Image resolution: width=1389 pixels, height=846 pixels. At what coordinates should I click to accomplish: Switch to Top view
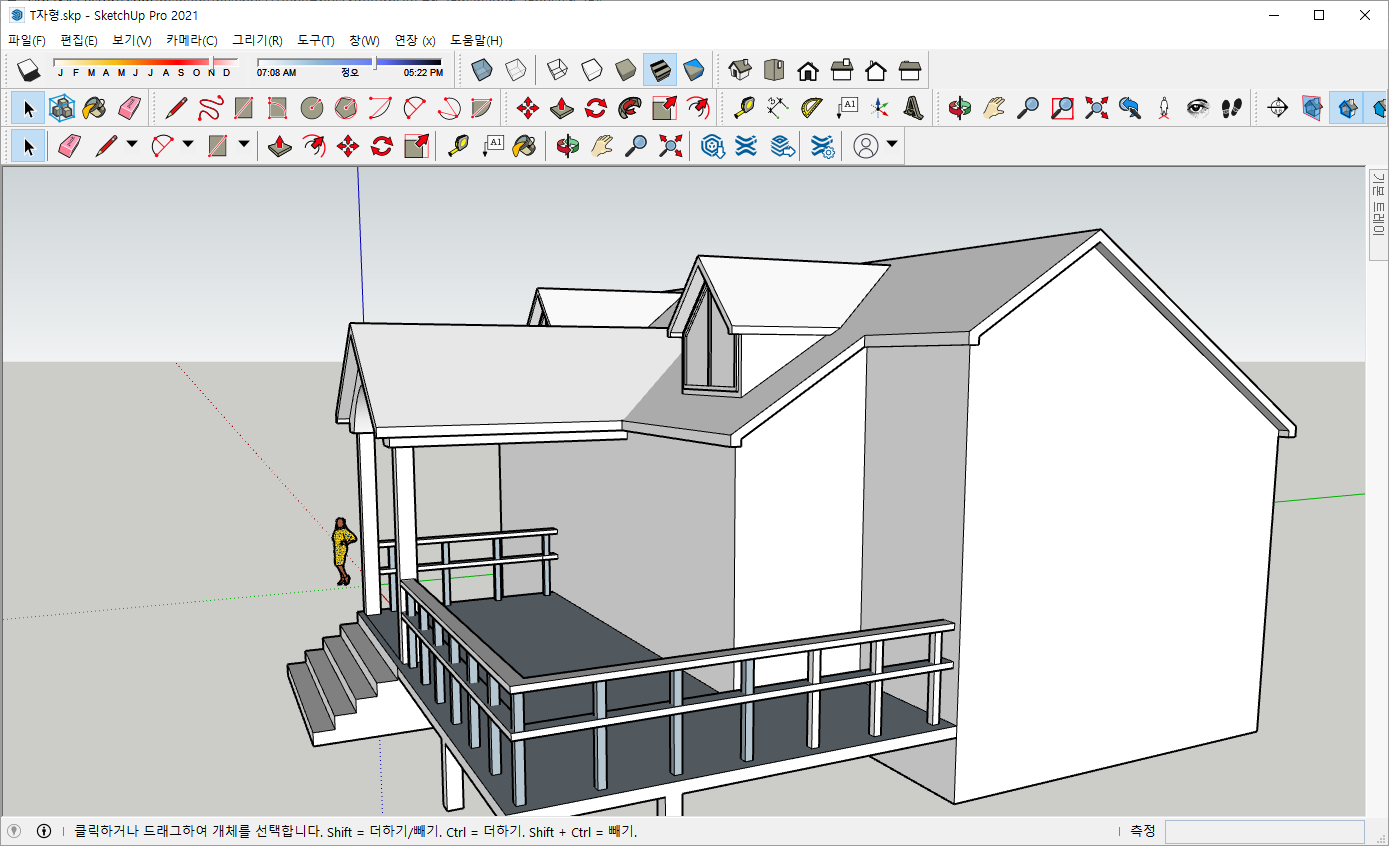tap(774, 70)
